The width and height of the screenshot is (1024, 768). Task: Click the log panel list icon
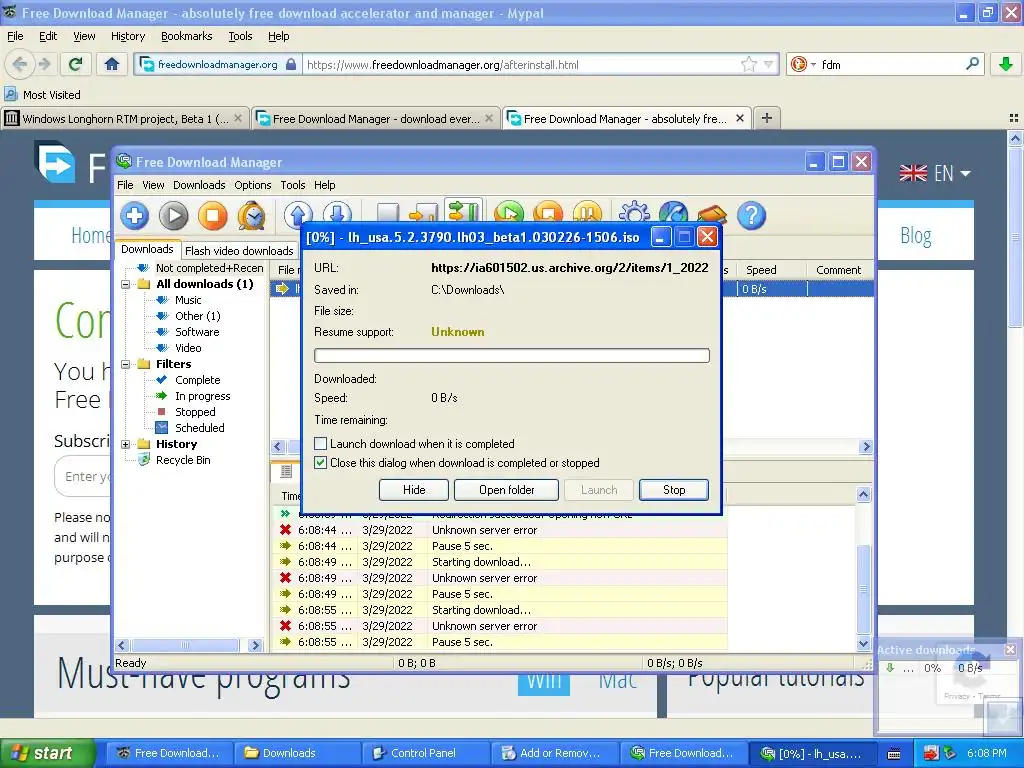click(285, 470)
